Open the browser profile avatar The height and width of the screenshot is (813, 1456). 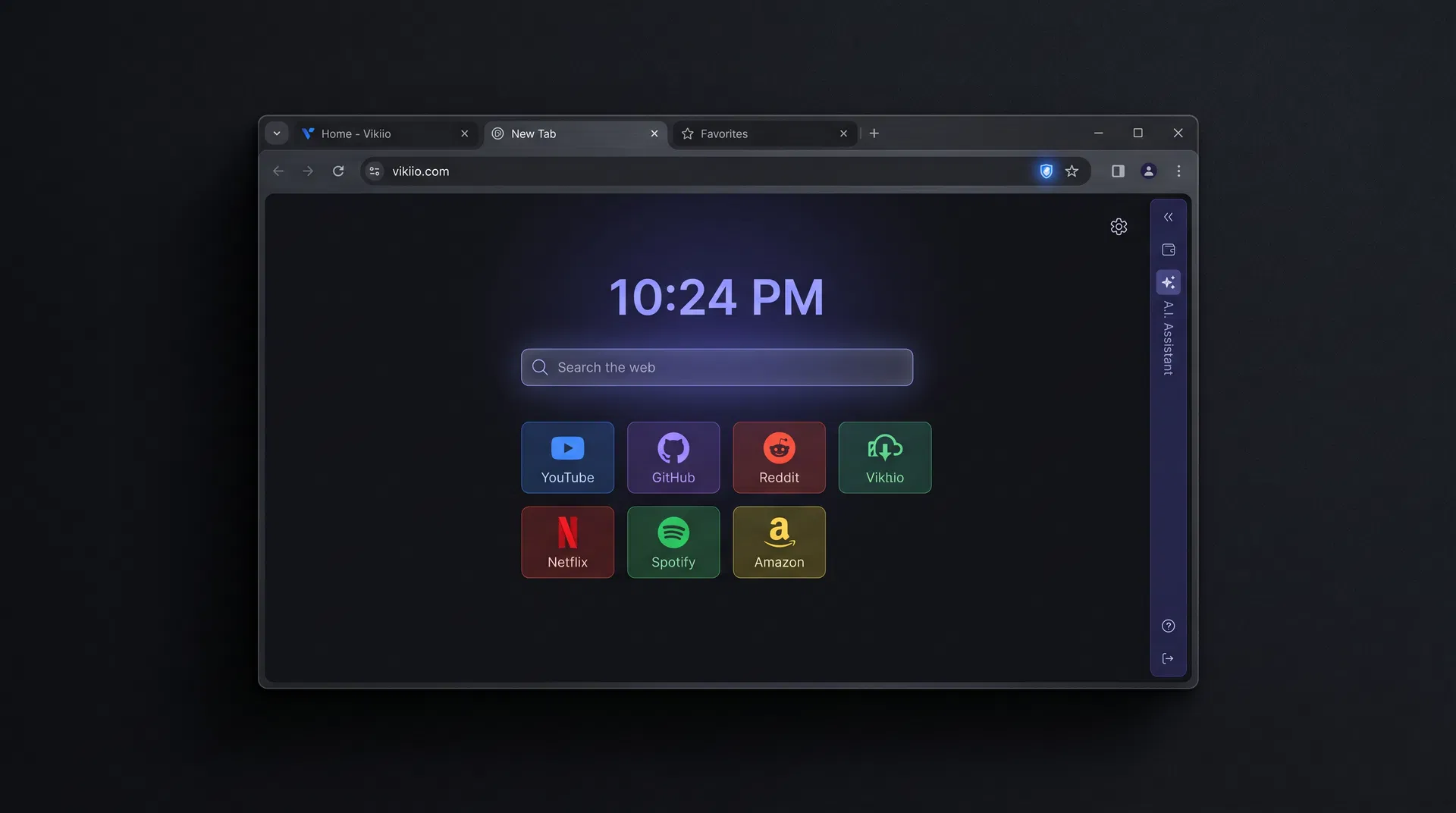pyautogui.click(x=1148, y=171)
